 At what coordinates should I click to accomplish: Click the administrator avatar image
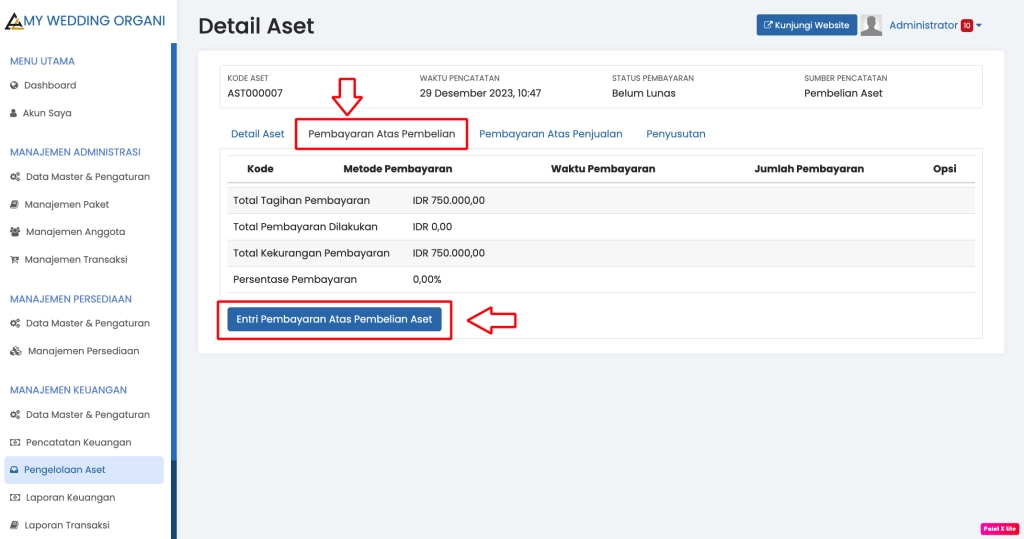[871, 26]
